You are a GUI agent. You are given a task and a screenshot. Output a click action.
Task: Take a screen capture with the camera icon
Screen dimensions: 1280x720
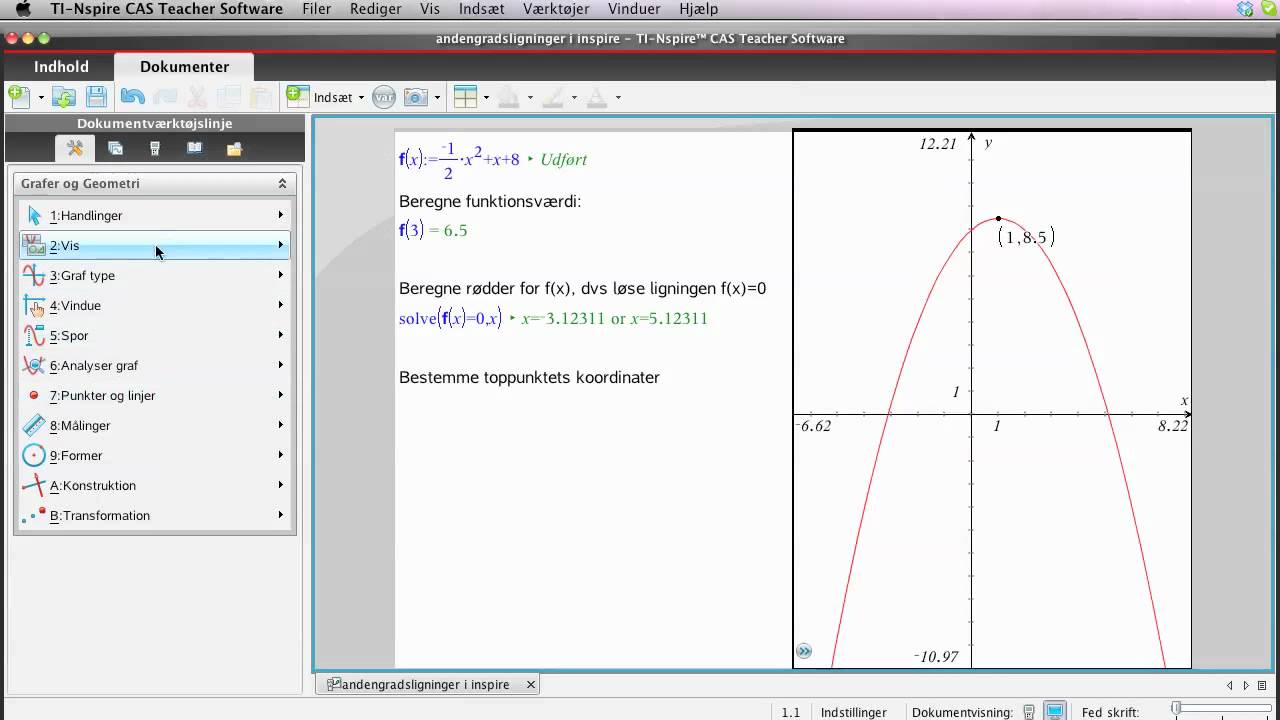[415, 97]
